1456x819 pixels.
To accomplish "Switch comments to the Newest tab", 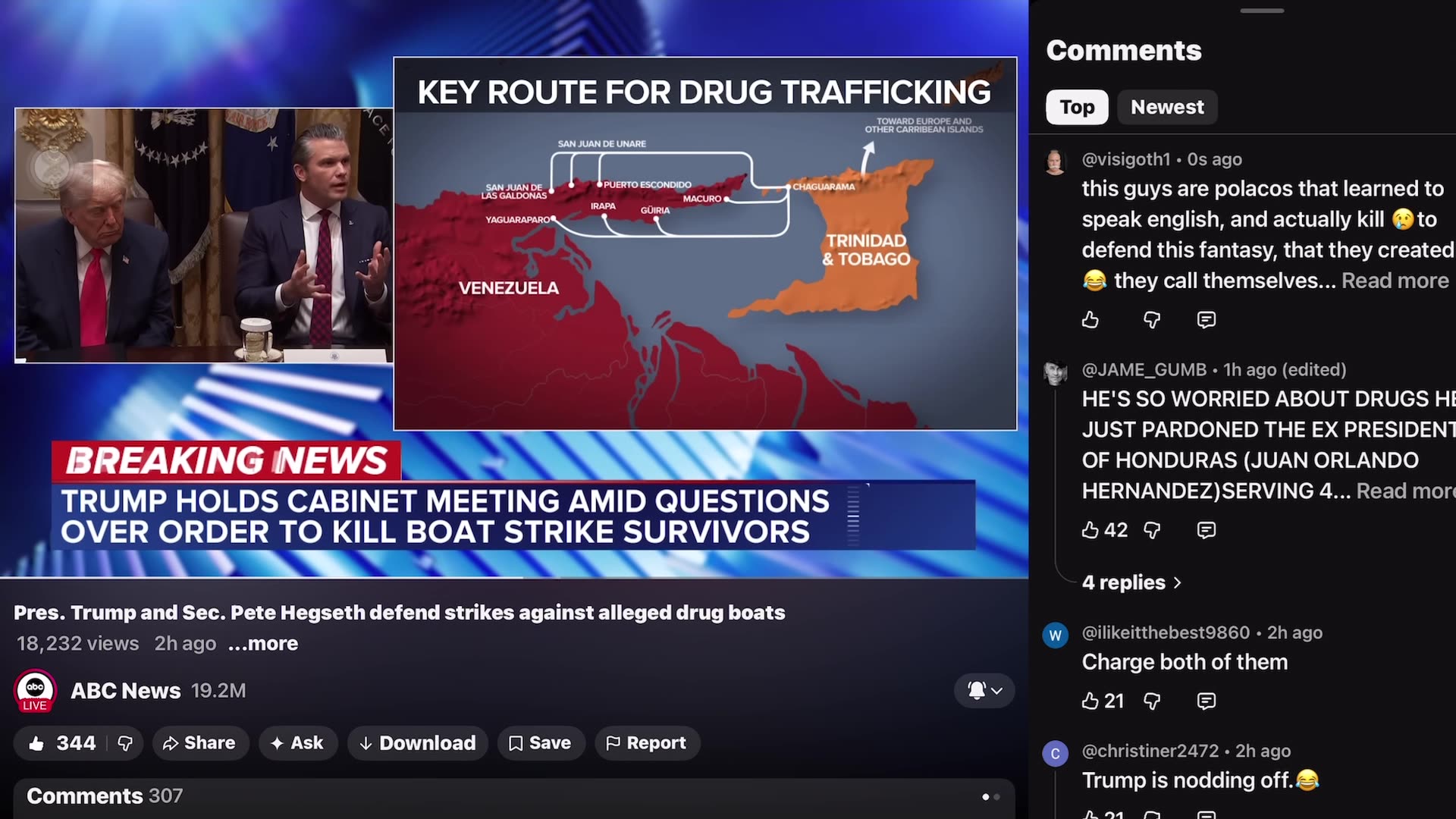I will click(x=1167, y=107).
